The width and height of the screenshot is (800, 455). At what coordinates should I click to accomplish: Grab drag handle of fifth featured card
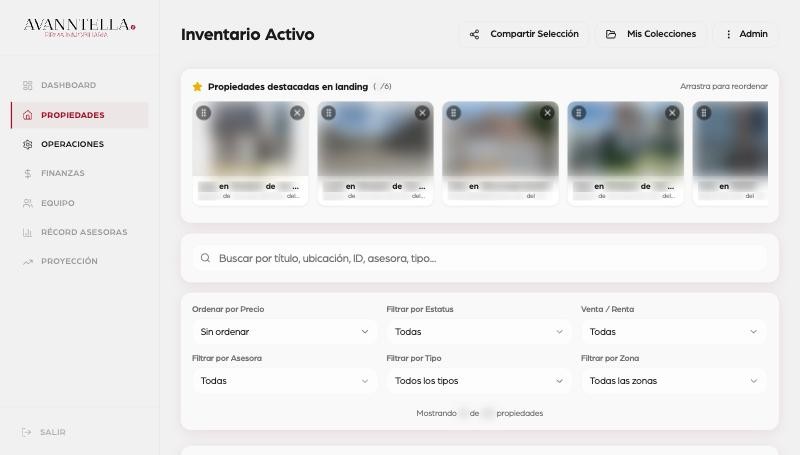tap(704, 113)
